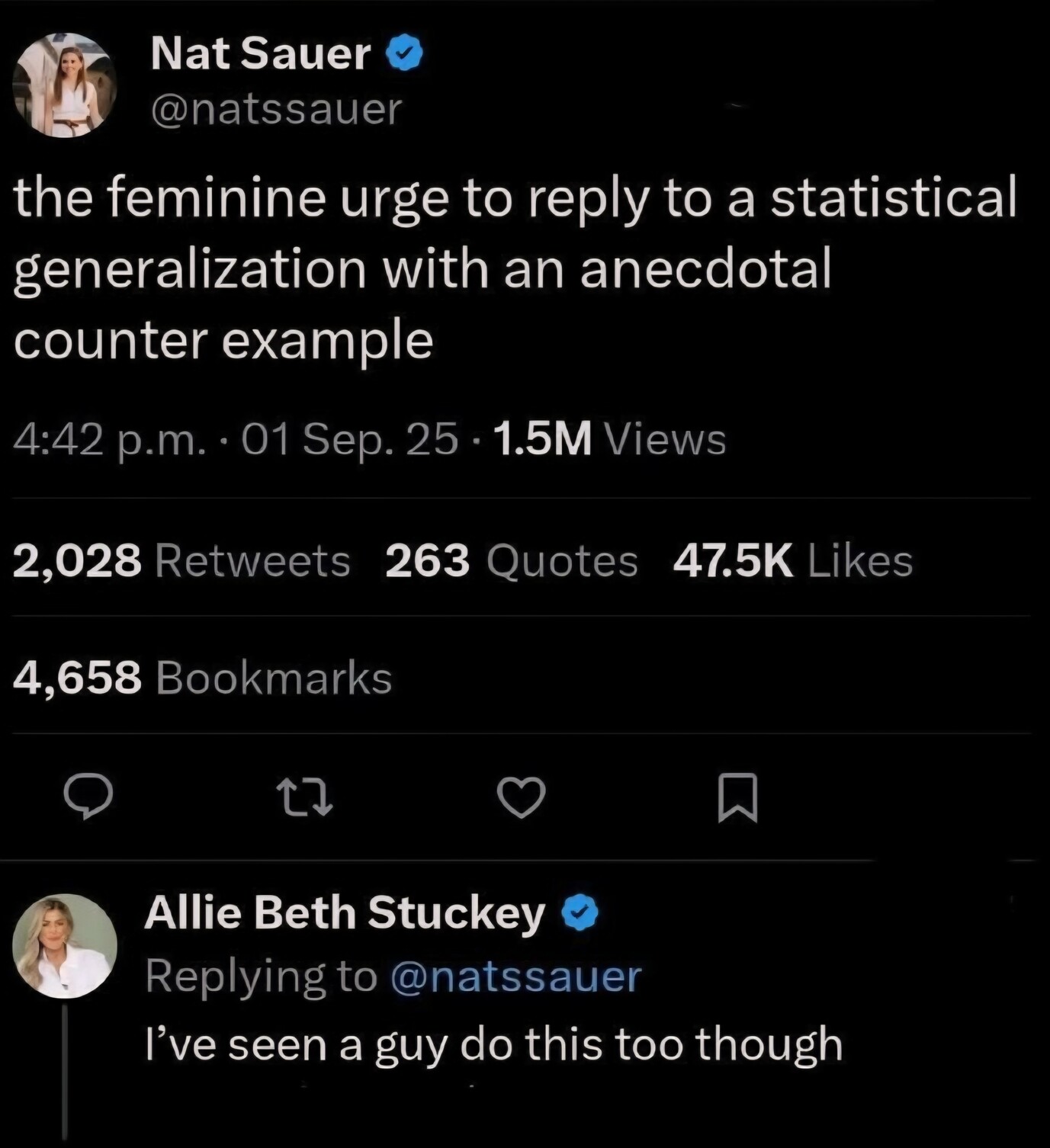Open the Allie Beth Stuckey display name

[x=345, y=912]
